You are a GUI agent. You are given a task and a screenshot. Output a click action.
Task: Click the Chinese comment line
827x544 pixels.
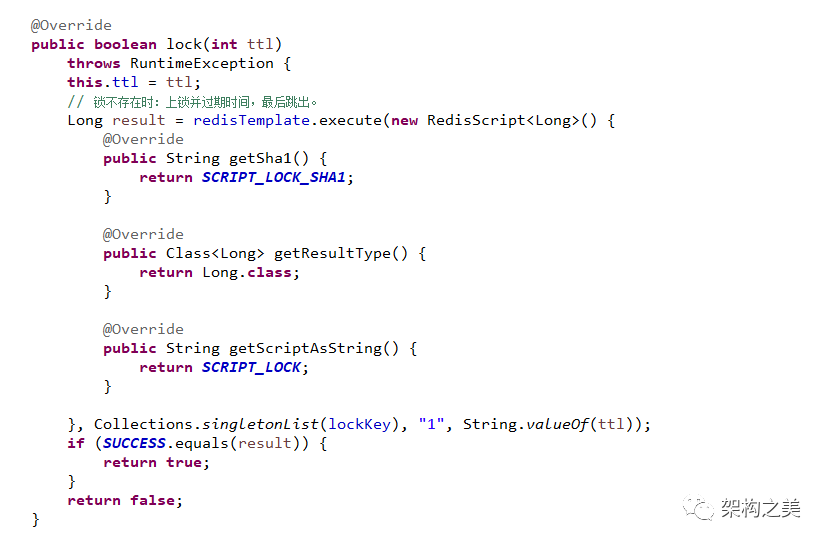click(x=192, y=102)
